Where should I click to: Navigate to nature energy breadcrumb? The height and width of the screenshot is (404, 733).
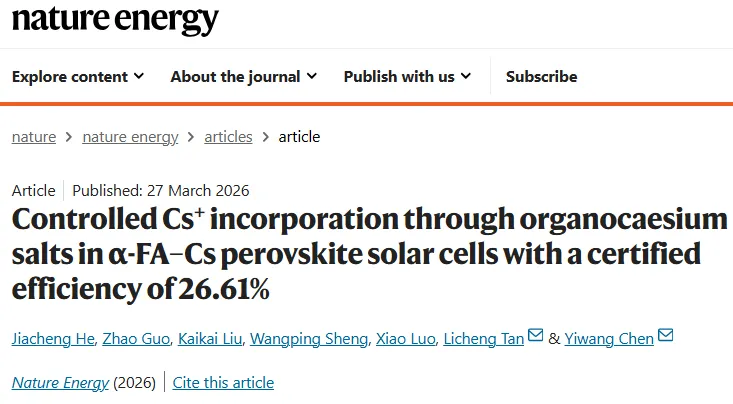(130, 137)
